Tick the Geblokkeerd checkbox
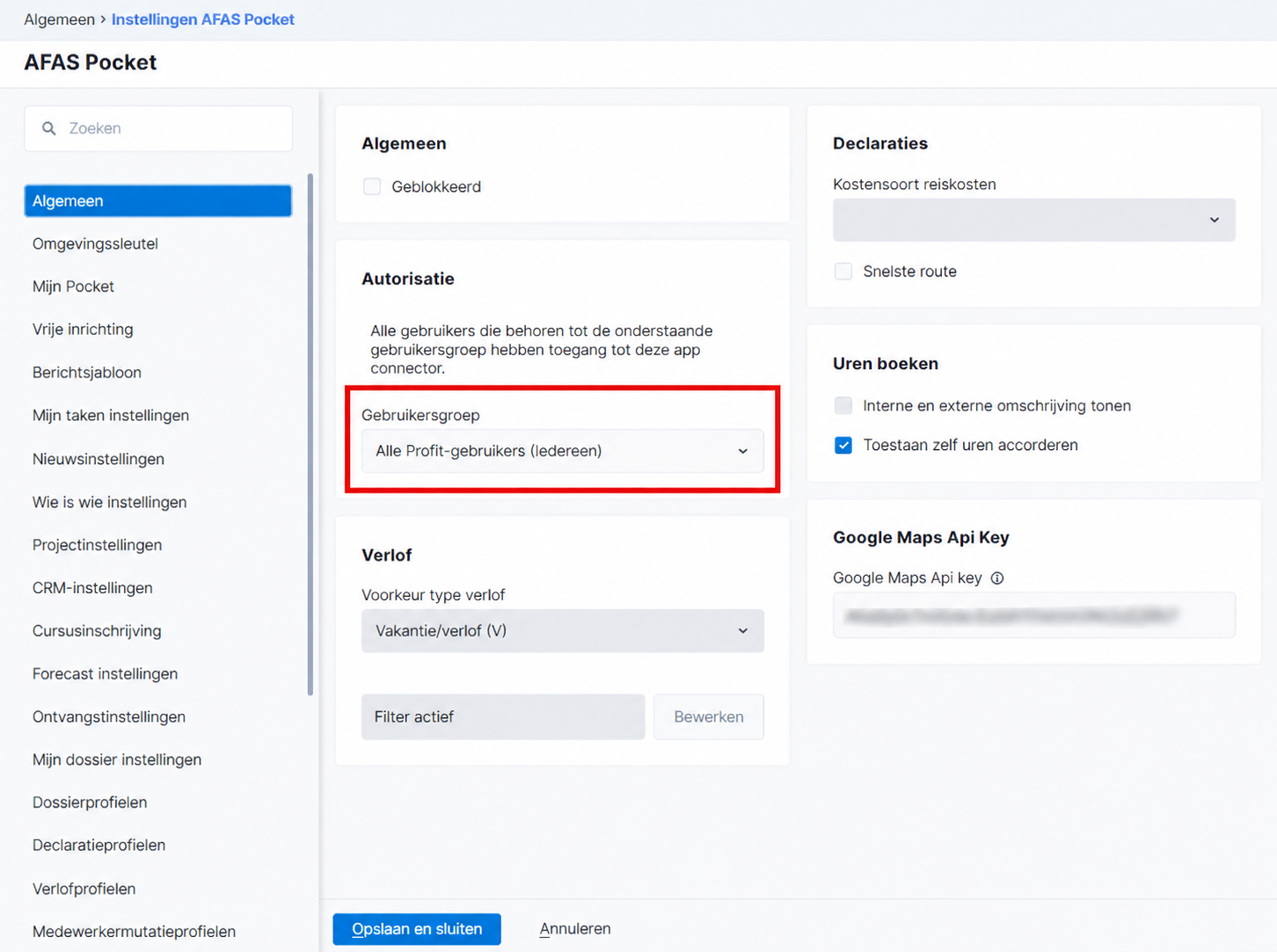 372,186
